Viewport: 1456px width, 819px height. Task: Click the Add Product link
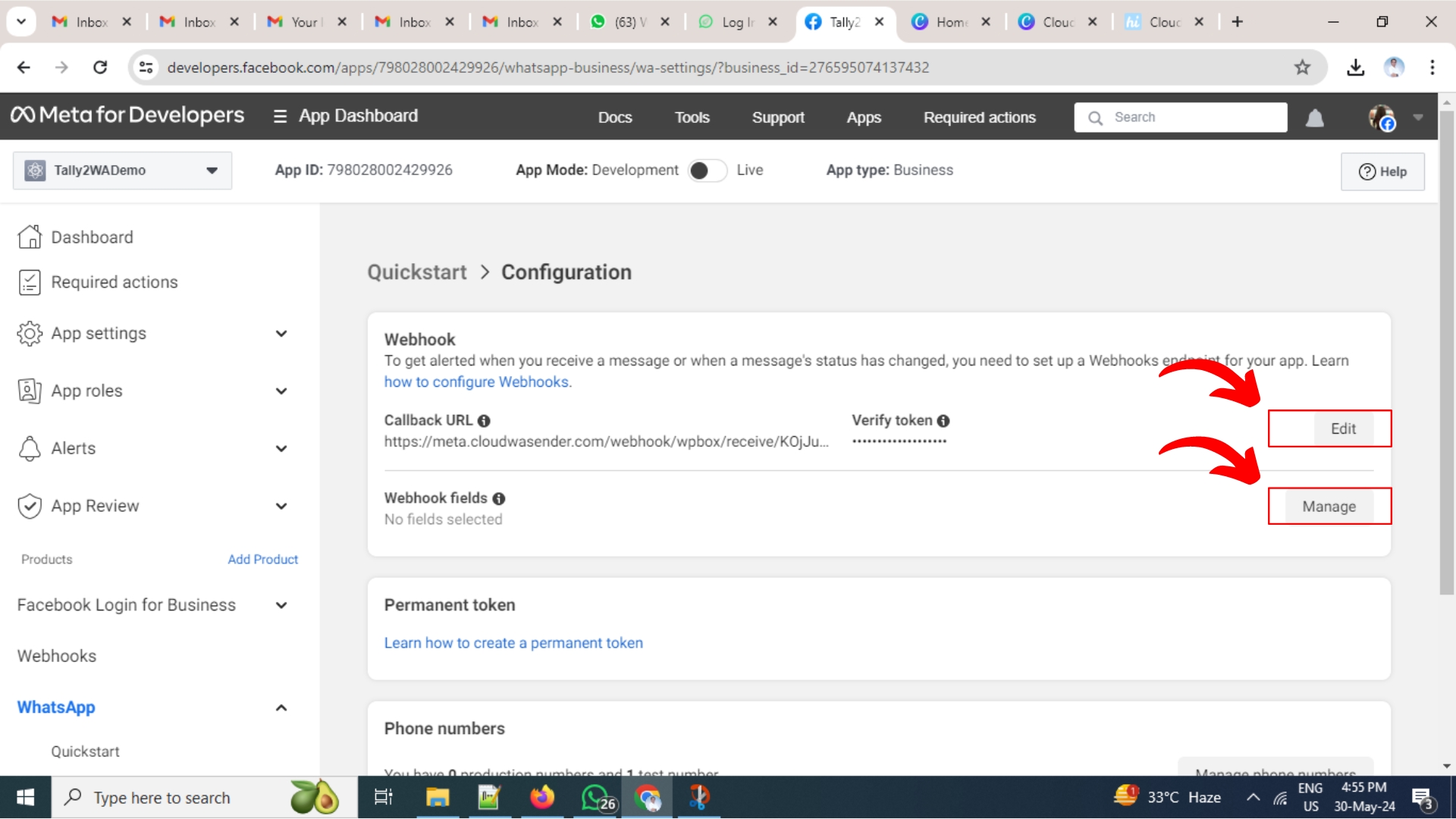point(262,560)
